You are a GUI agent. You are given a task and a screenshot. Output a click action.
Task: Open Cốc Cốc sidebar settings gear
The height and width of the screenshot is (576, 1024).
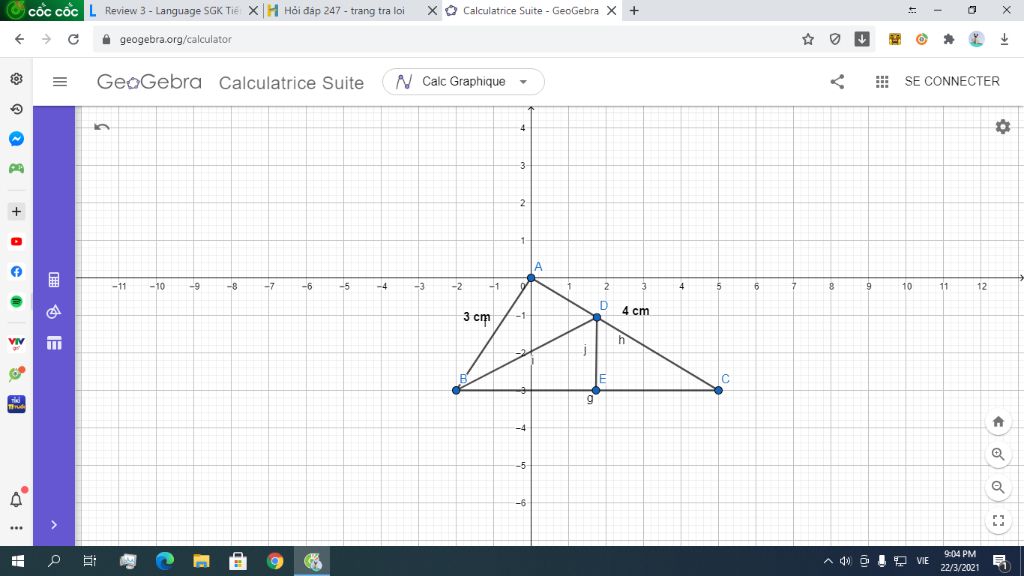[16, 79]
